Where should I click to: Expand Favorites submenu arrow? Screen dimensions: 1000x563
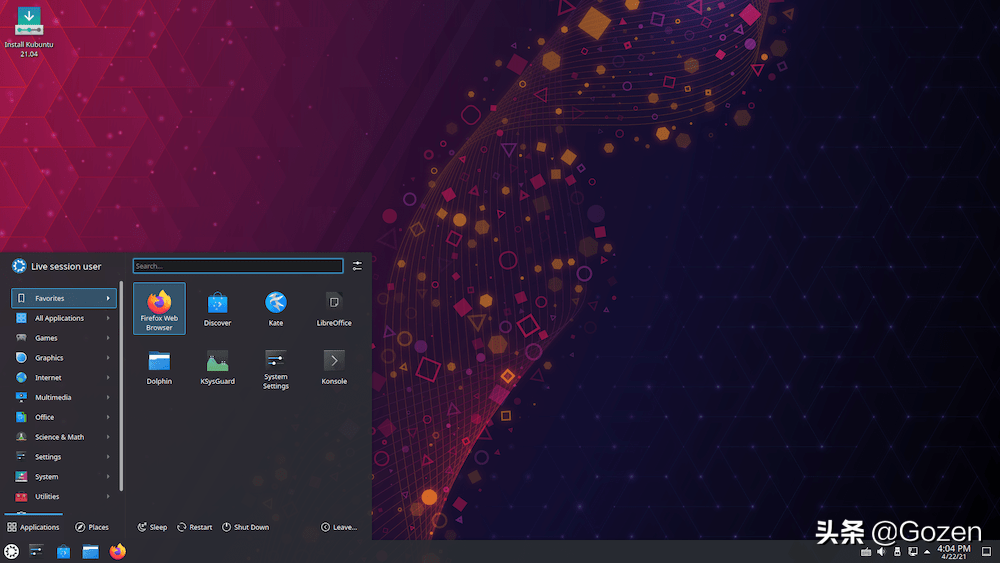pos(108,298)
